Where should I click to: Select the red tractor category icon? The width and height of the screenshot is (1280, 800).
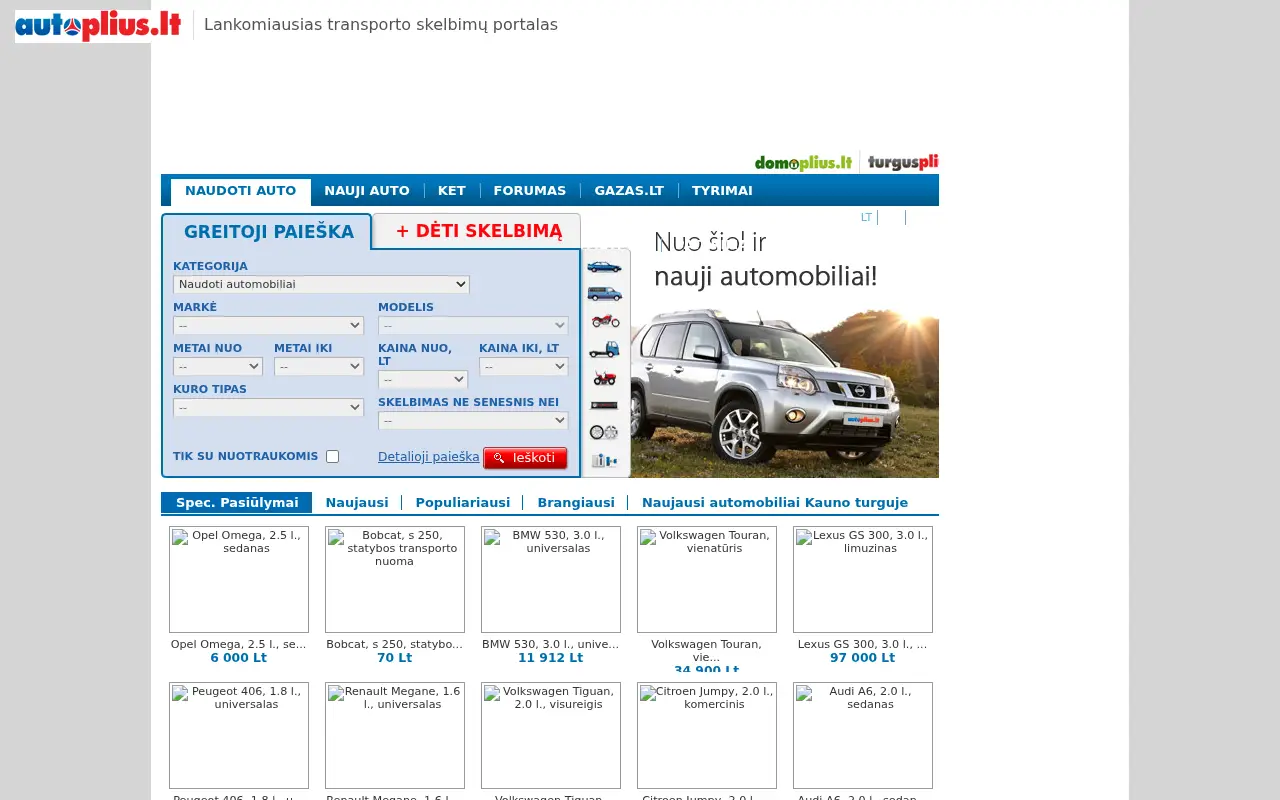click(604, 377)
